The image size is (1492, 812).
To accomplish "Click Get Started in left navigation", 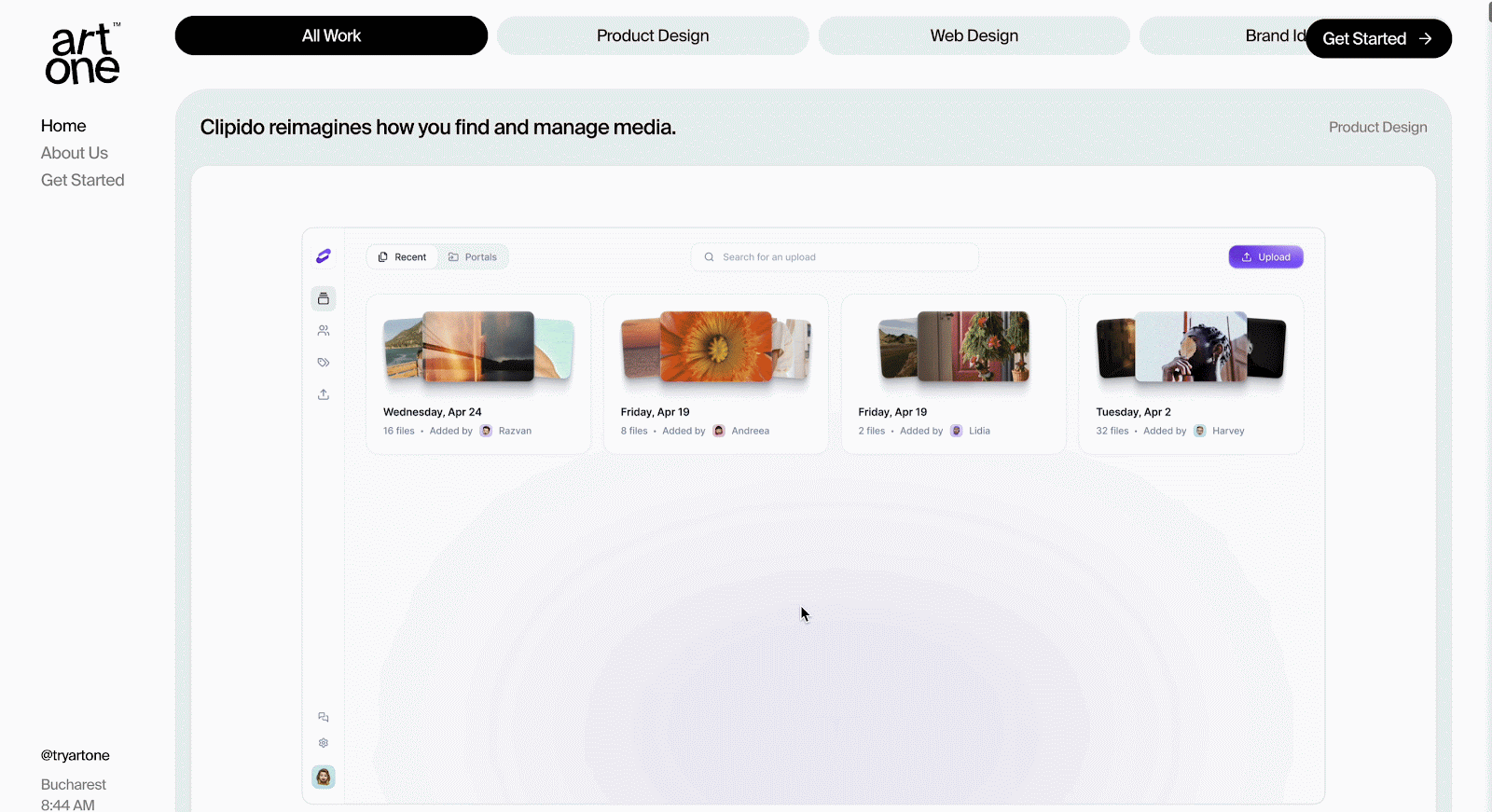I will [x=83, y=180].
